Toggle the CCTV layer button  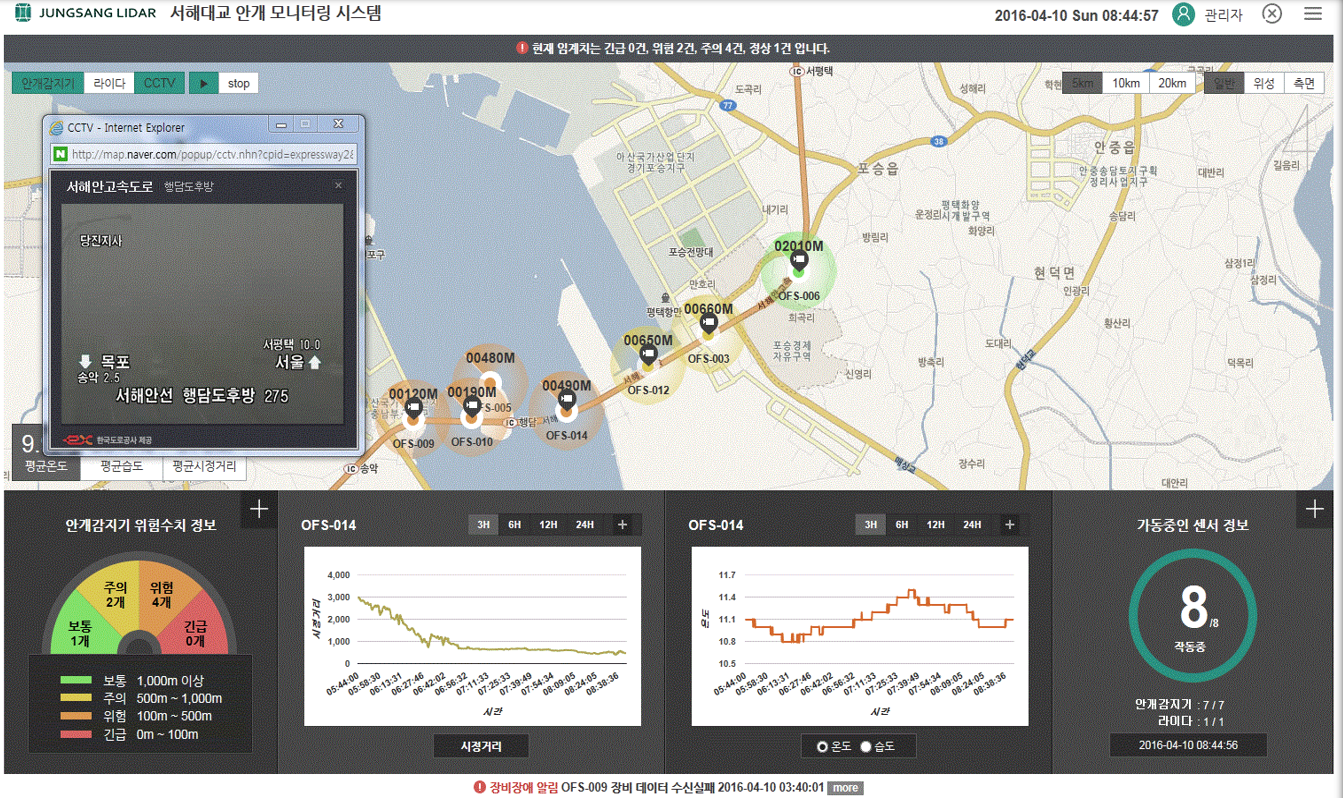pos(159,83)
